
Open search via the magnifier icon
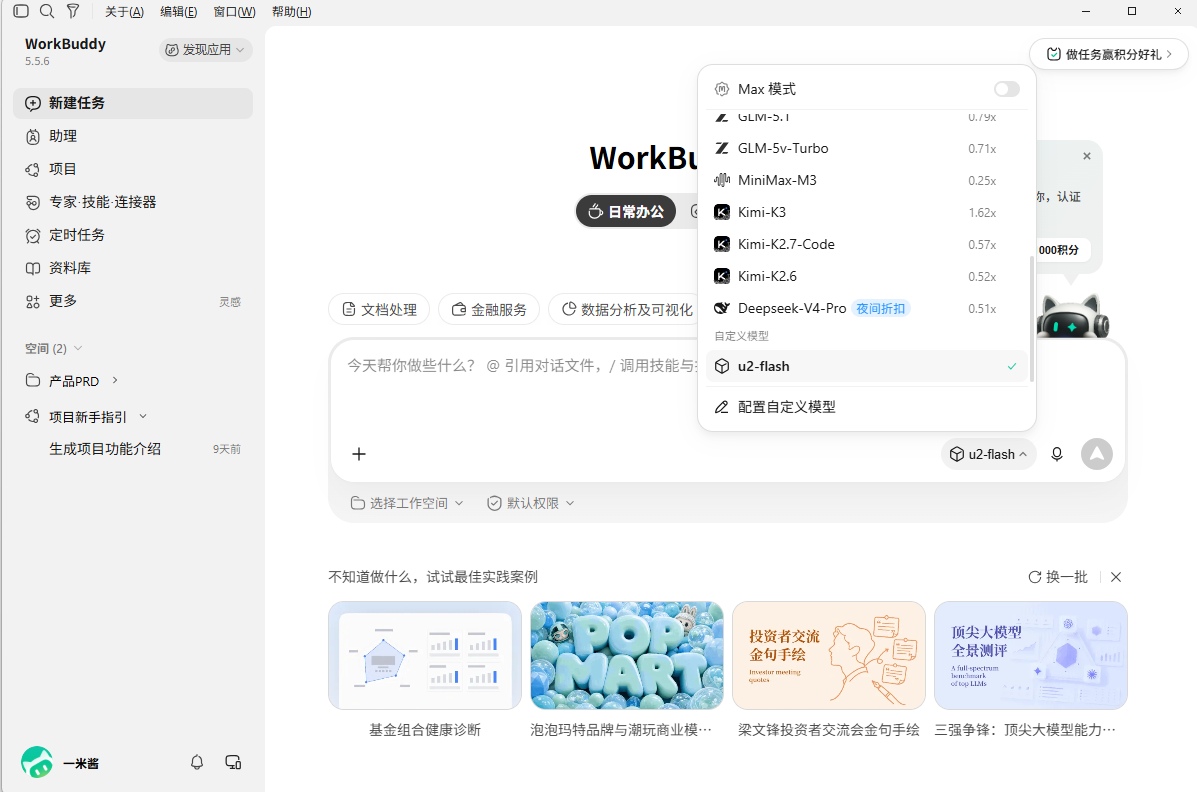[47, 11]
